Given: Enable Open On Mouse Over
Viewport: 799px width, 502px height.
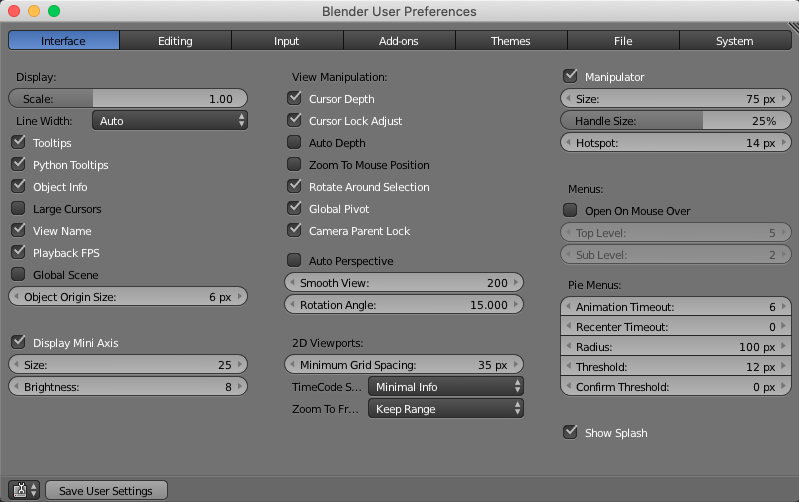Looking at the screenshot, I should pos(570,210).
